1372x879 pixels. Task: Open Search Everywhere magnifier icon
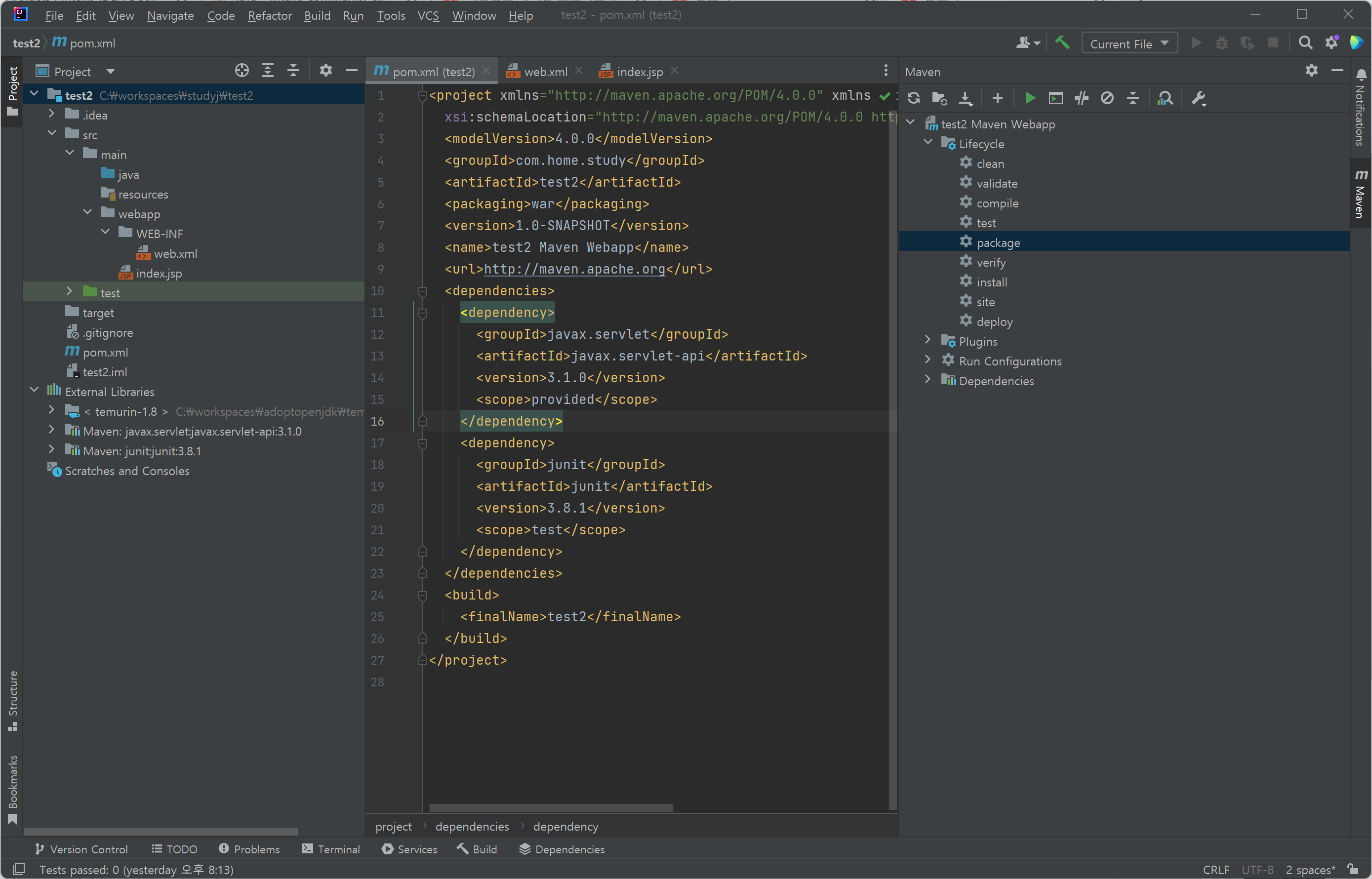1305,43
